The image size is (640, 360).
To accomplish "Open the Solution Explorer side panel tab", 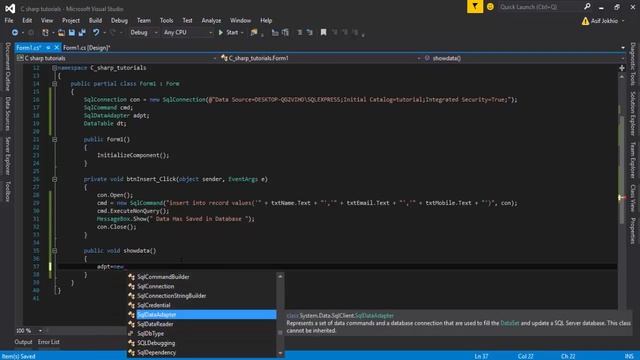I will point(633,113).
